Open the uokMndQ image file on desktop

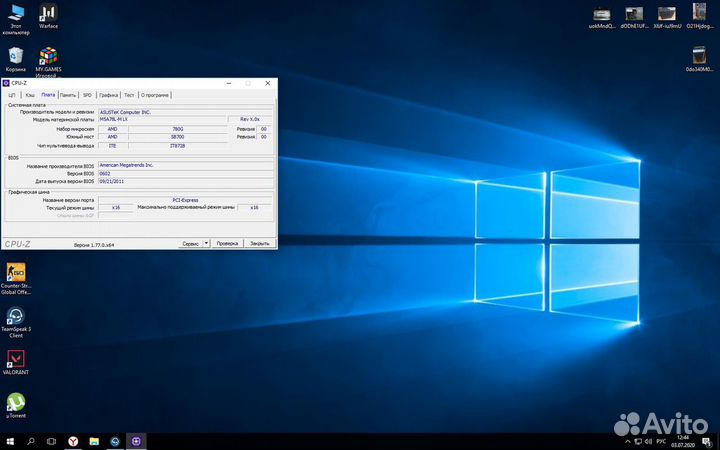point(602,17)
